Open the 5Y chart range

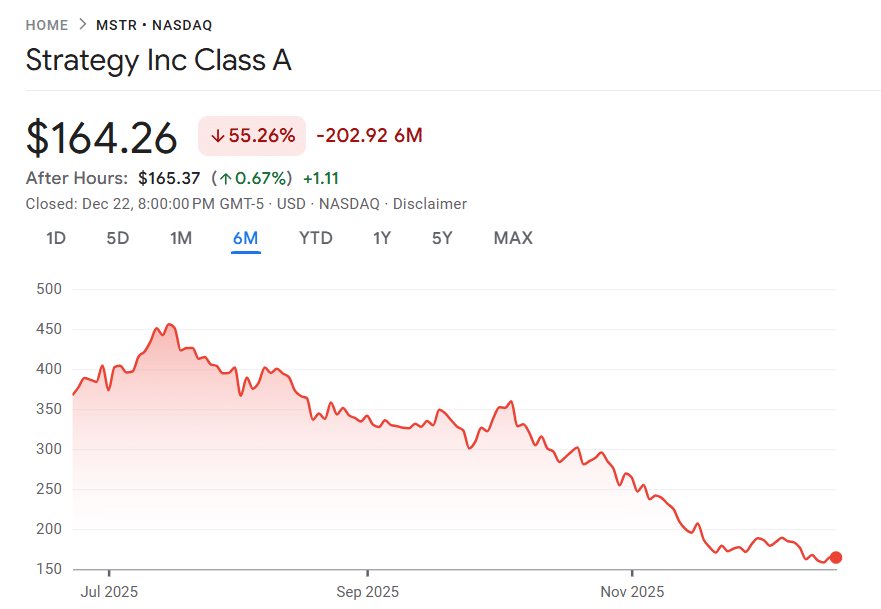[441, 238]
